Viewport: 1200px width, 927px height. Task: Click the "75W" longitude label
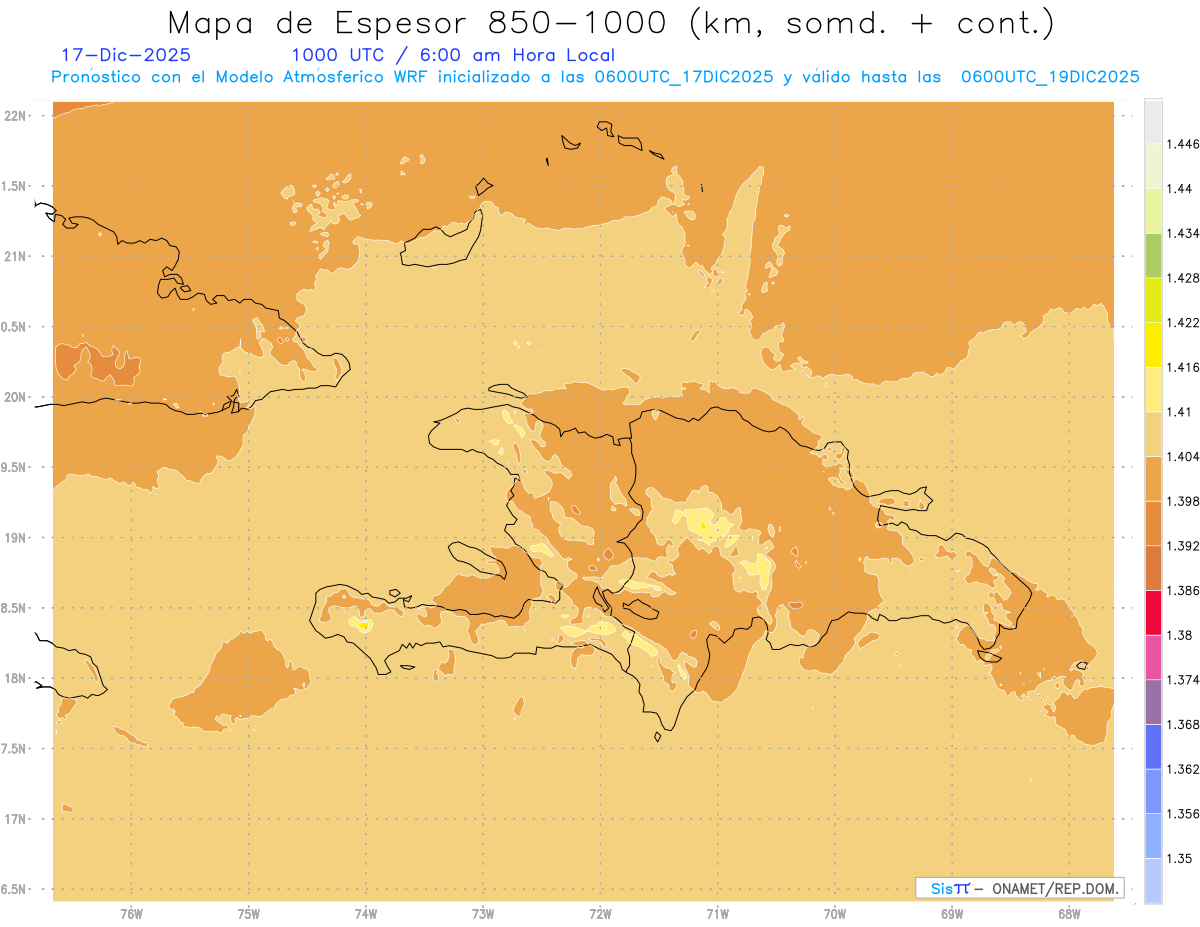[249, 914]
